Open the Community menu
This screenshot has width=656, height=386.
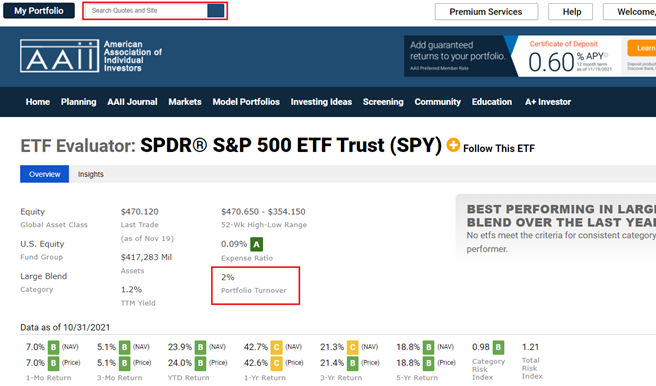(x=438, y=102)
